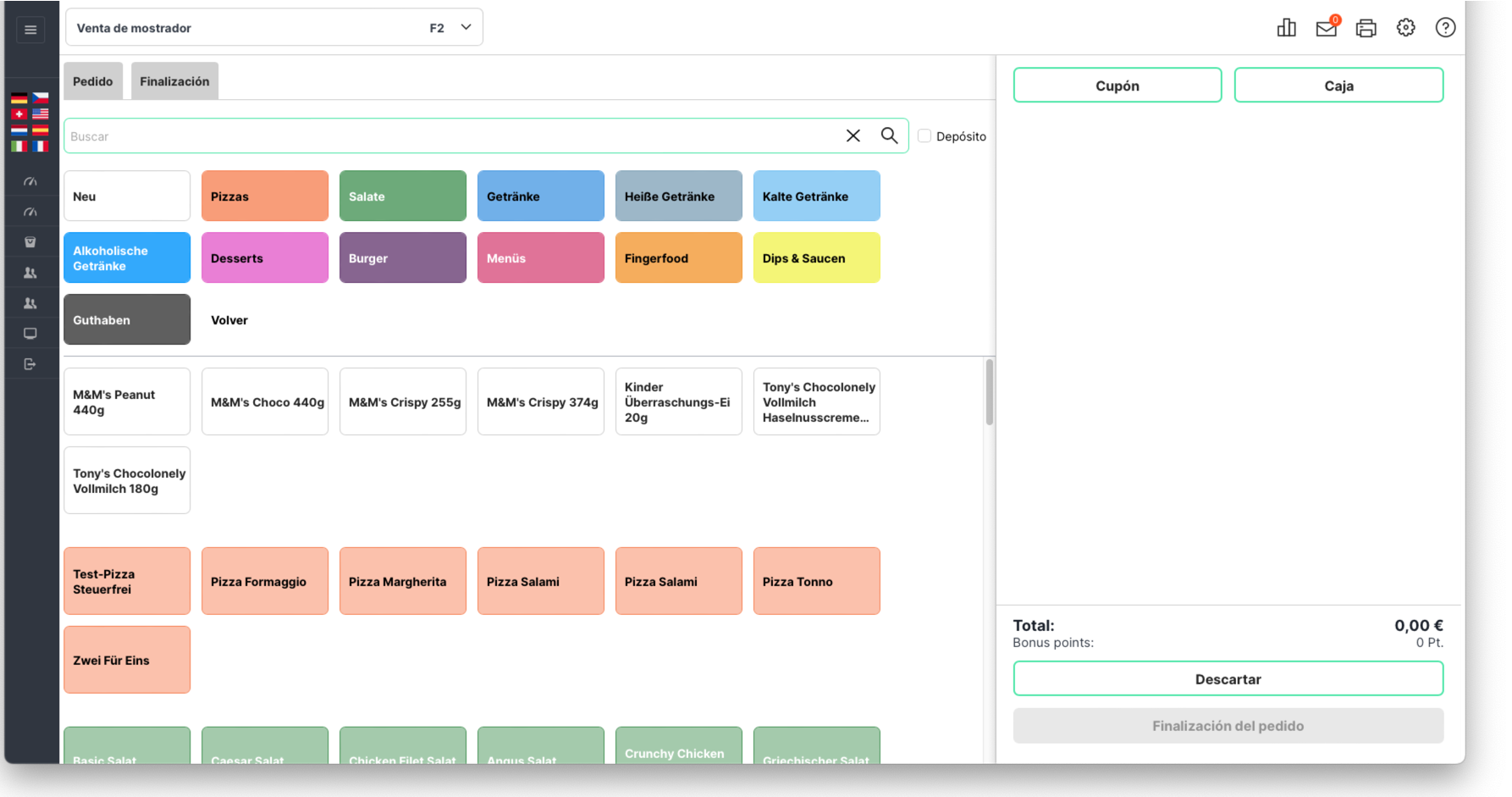Click the logout icon in sidebar

(x=30, y=364)
